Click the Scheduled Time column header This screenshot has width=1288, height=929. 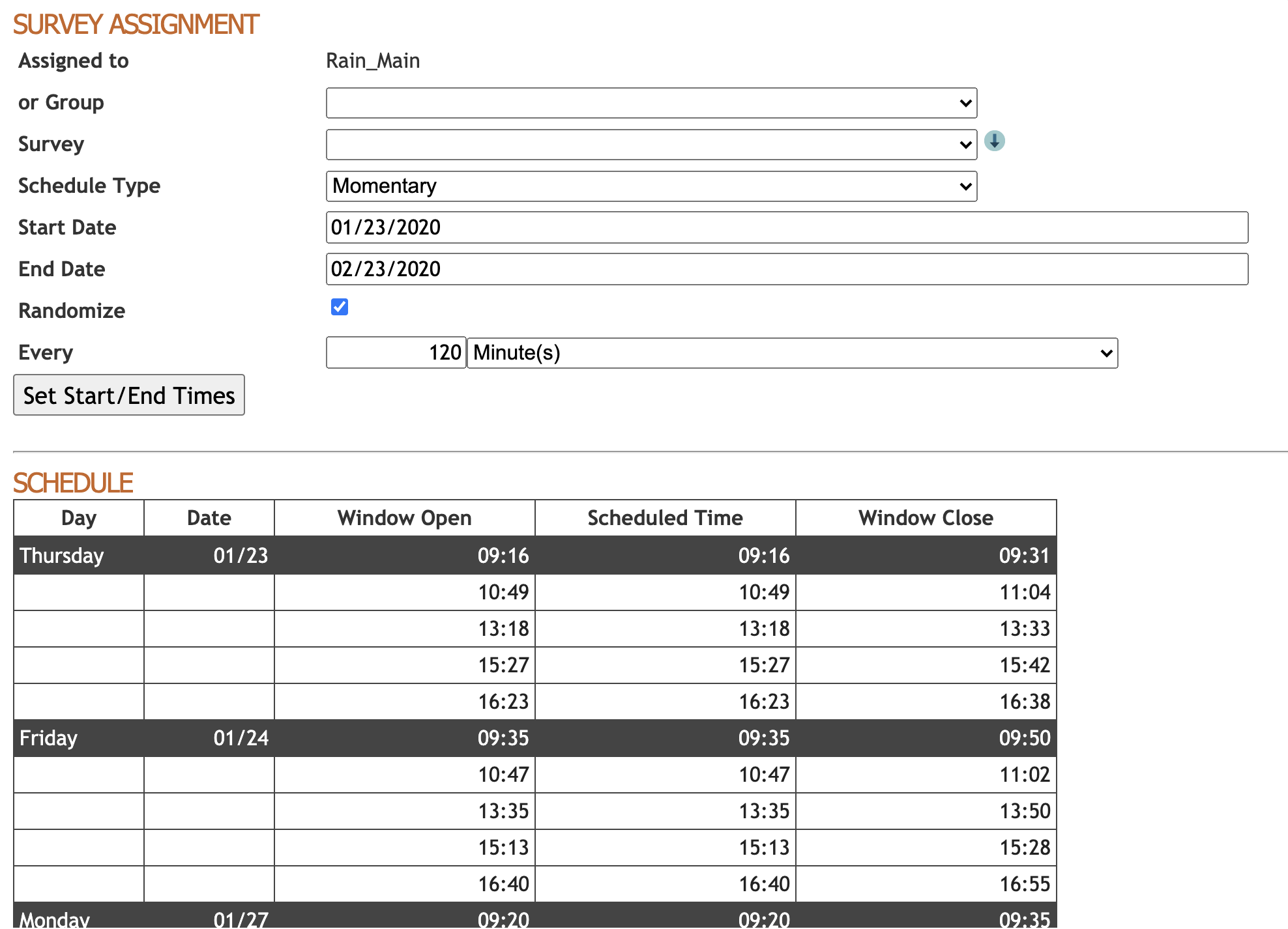(x=665, y=518)
